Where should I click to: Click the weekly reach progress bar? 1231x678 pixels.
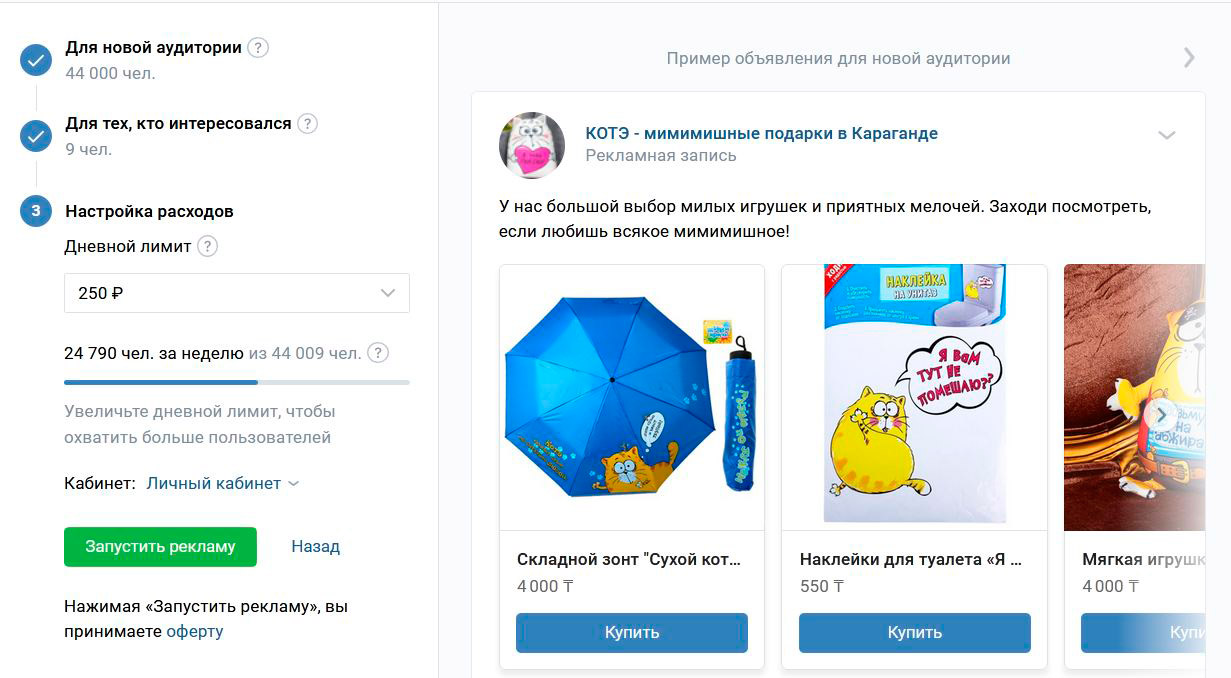[237, 382]
